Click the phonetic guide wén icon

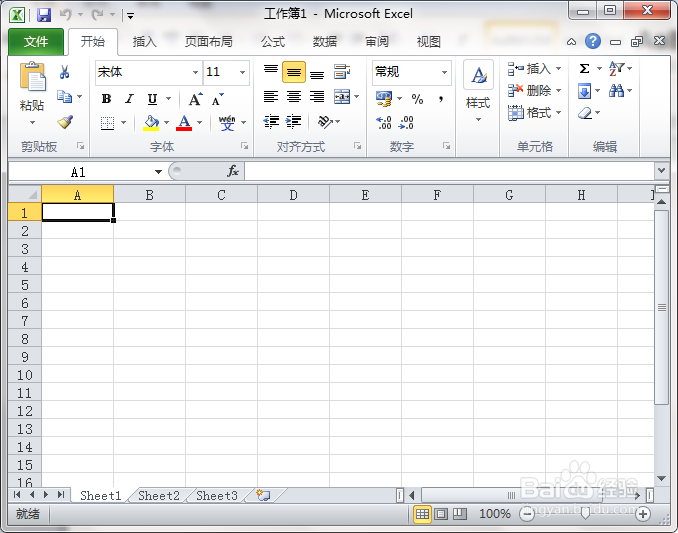click(x=227, y=123)
